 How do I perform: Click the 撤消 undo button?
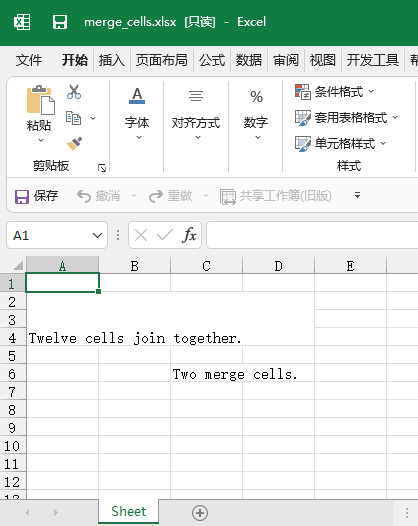point(98,196)
